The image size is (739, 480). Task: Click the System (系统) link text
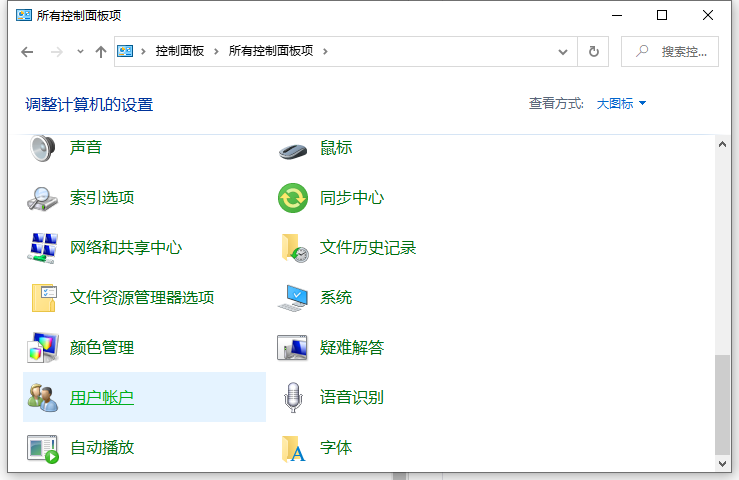(x=336, y=298)
